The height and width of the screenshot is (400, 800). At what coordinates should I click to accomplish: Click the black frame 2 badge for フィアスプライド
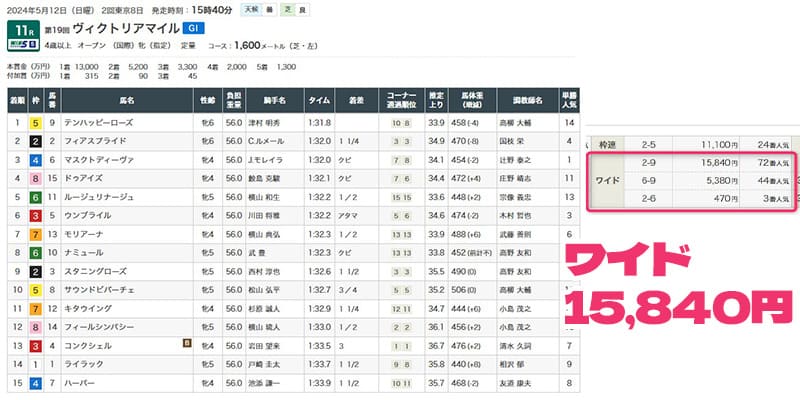(x=35, y=141)
